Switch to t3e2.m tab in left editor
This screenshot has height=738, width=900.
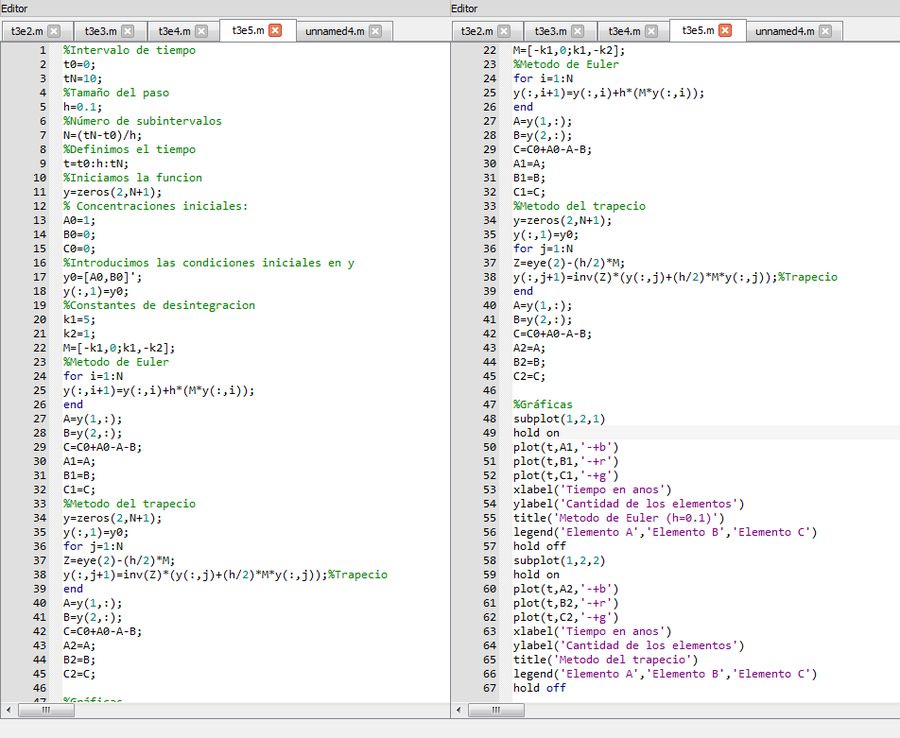click(x=27, y=31)
